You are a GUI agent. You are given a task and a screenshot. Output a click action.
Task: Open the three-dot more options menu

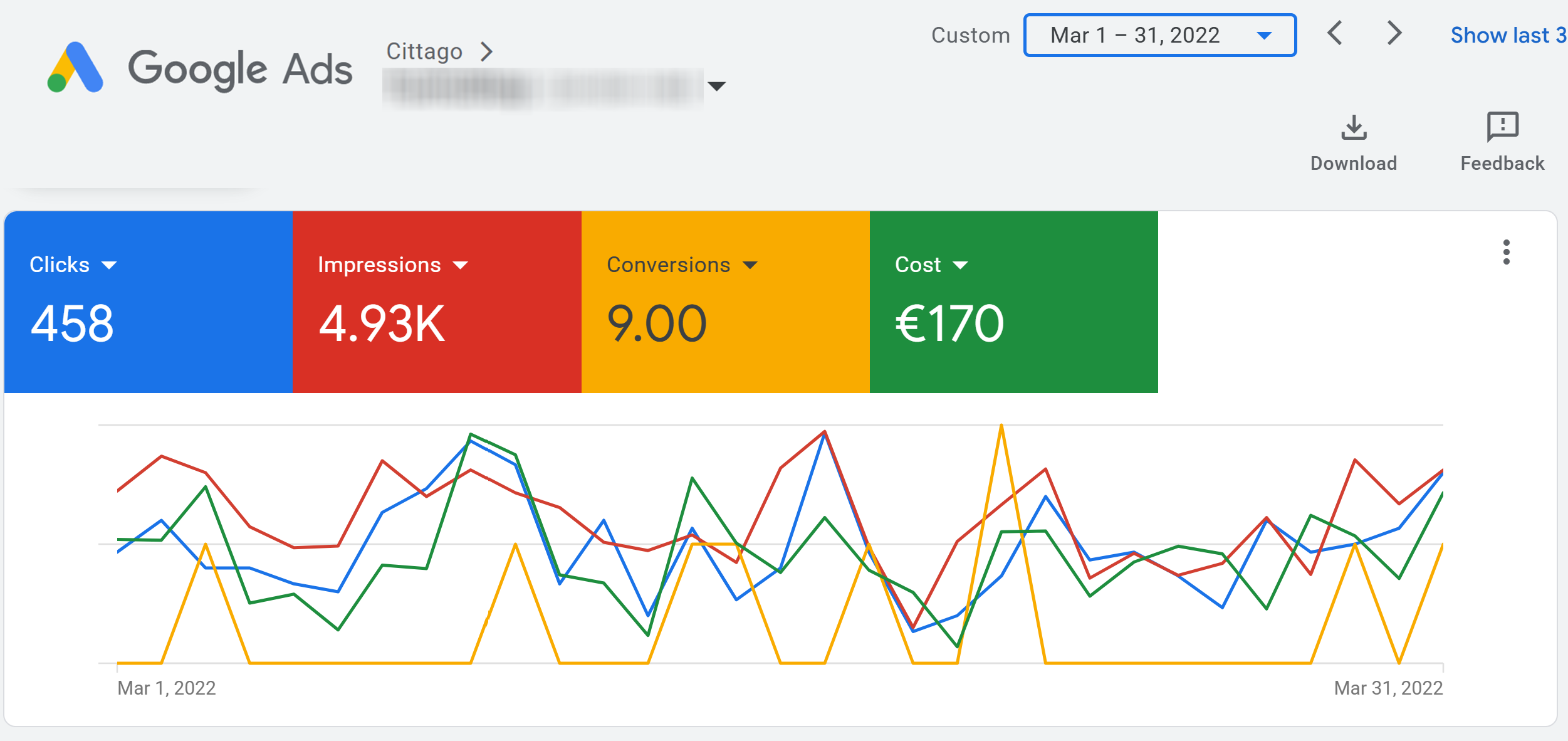pyautogui.click(x=1507, y=252)
